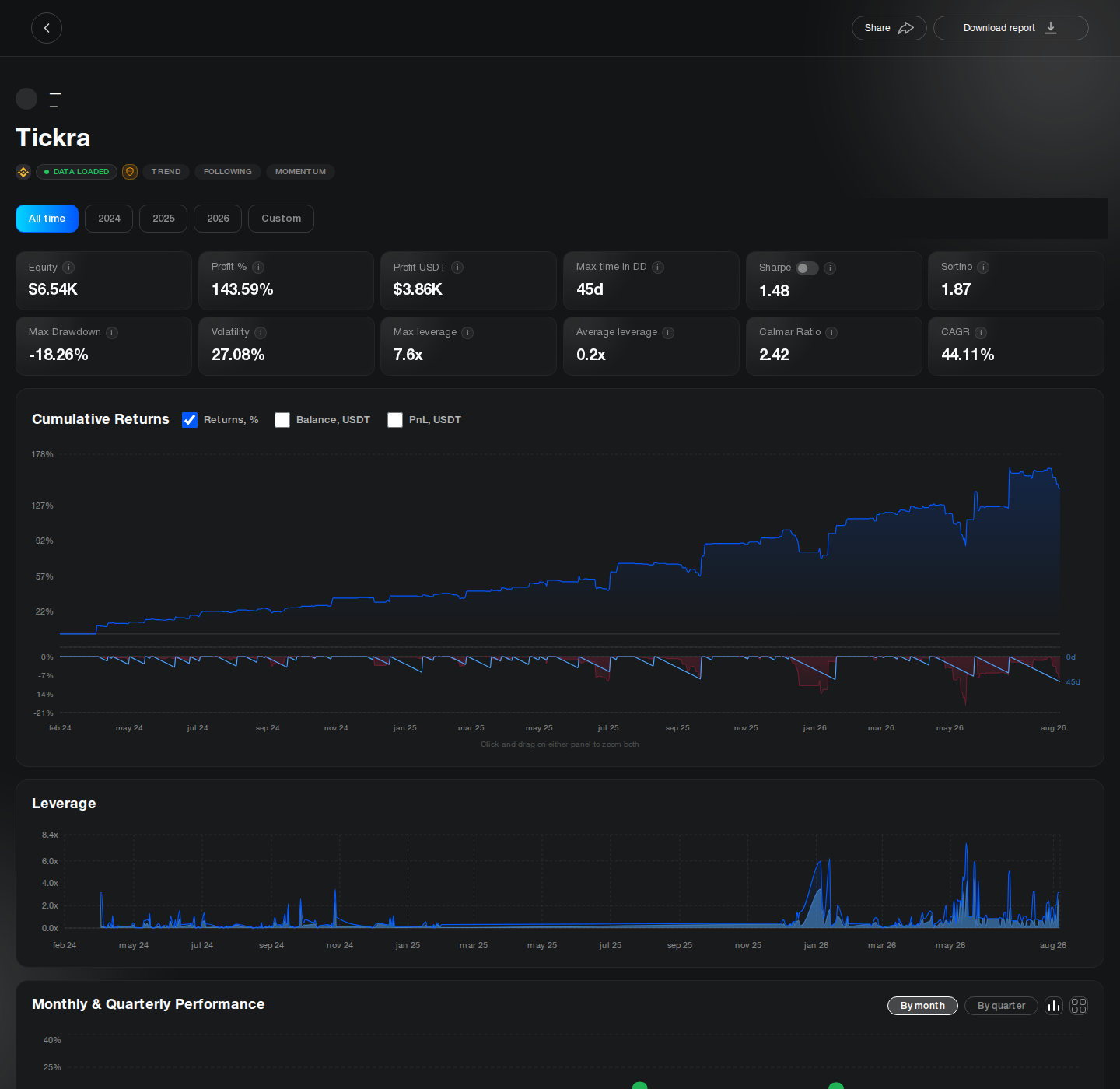Switch to the 2024 period tab
This screenshot has height=1089, width=1120.
click(x=109, y=219)
